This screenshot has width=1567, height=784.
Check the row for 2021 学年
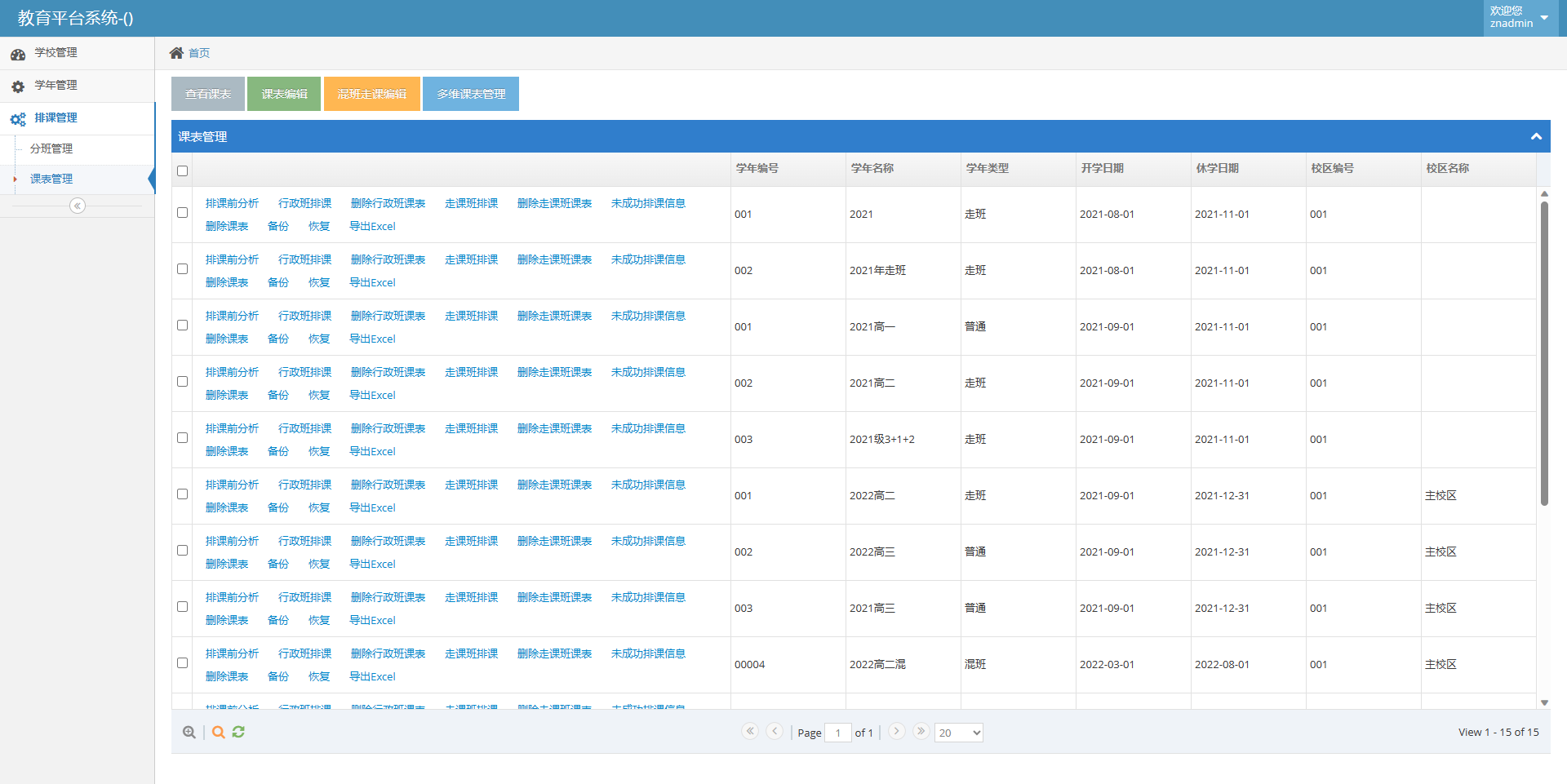(x=183, y=212)
